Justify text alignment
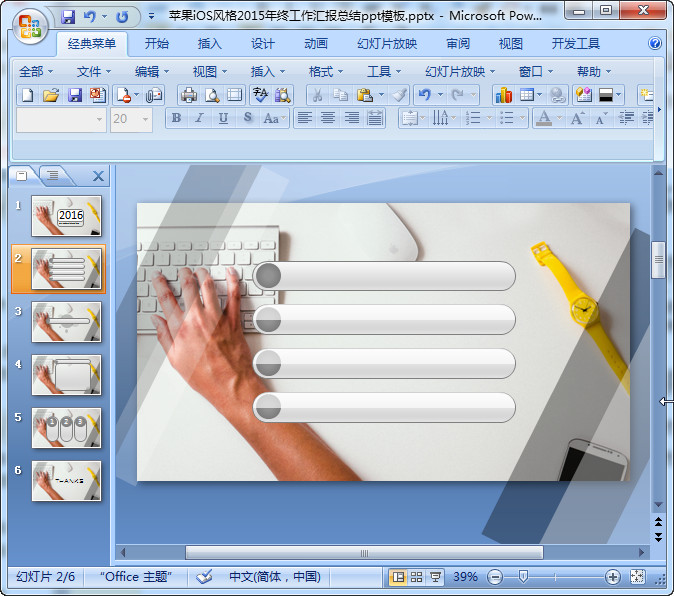Screen dimensions: 674x596 (x=375, y=117)
